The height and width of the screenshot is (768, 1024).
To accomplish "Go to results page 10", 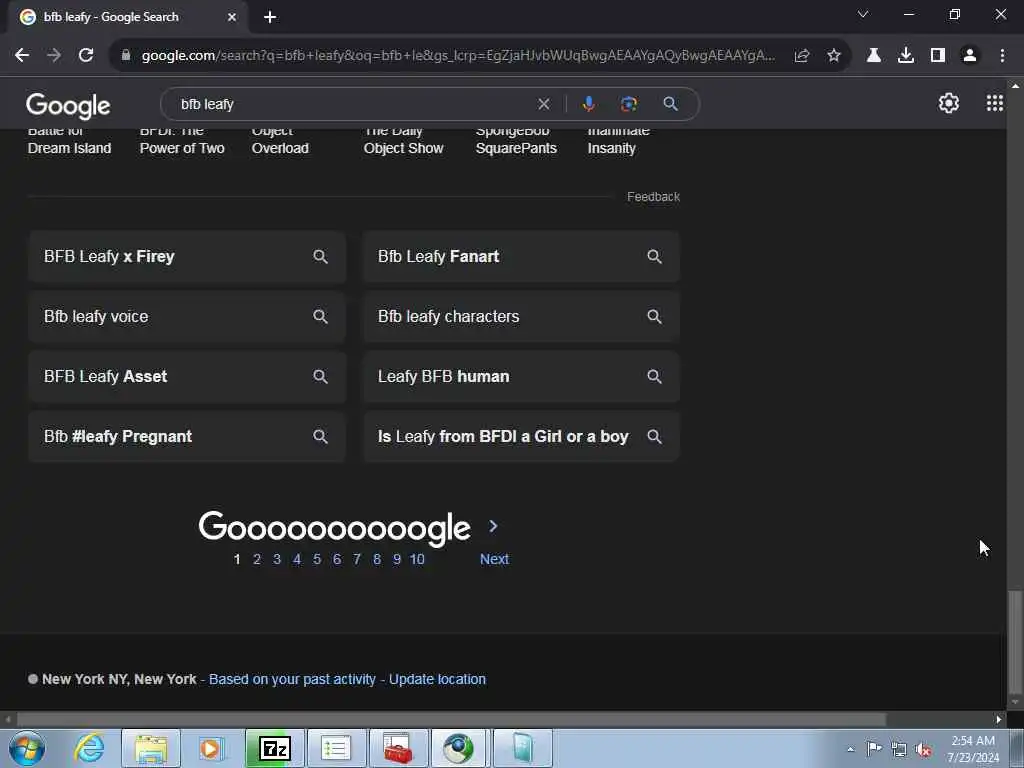I will [417, 559].
